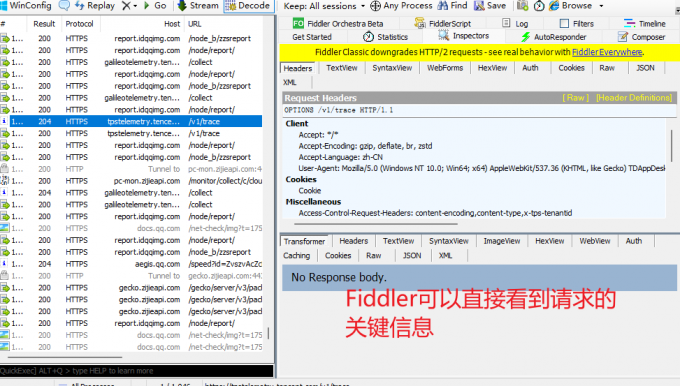Open the Statistics tab
The height and width of the screenshot is (386, 680).
[386, 37]
